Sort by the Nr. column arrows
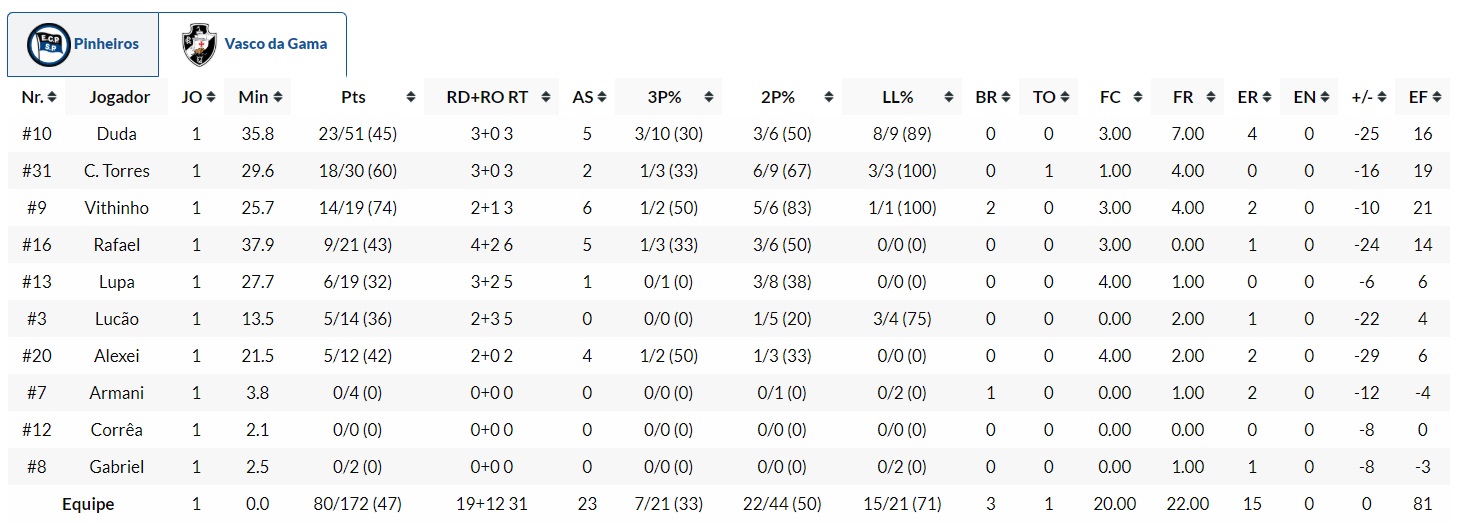The width and height of the screenshot is (1460, 528). 52,98
